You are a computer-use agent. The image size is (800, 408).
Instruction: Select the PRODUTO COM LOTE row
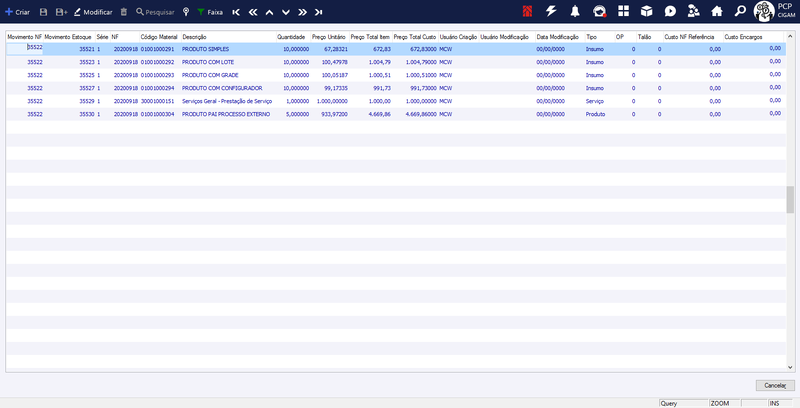click(396, 62)
